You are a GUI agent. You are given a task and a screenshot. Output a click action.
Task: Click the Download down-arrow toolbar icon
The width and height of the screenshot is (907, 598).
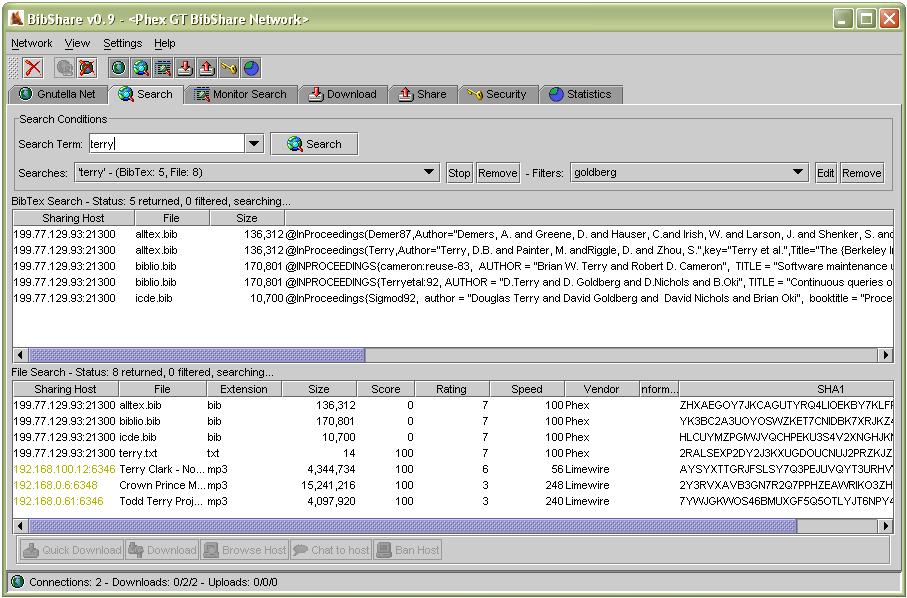click(186, 67)
